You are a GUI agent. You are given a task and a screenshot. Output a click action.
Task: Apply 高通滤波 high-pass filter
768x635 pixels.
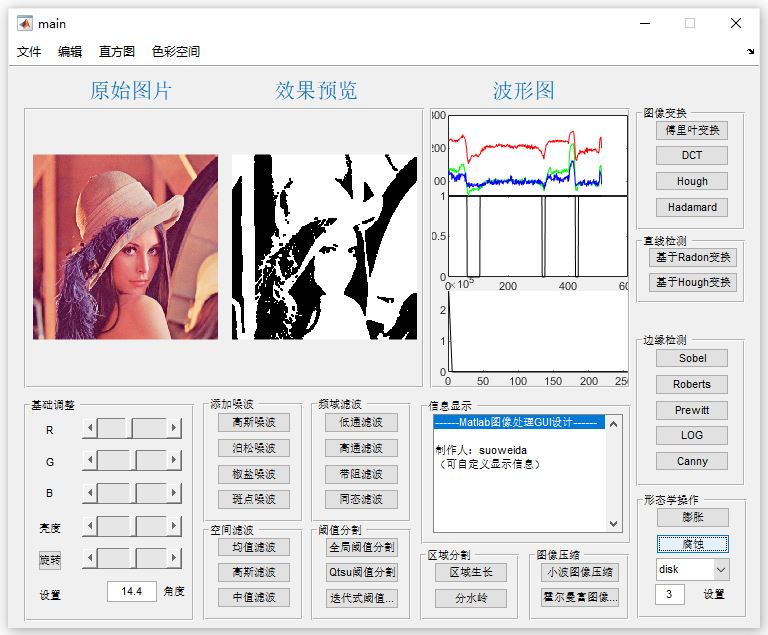(x=361, y=448)
